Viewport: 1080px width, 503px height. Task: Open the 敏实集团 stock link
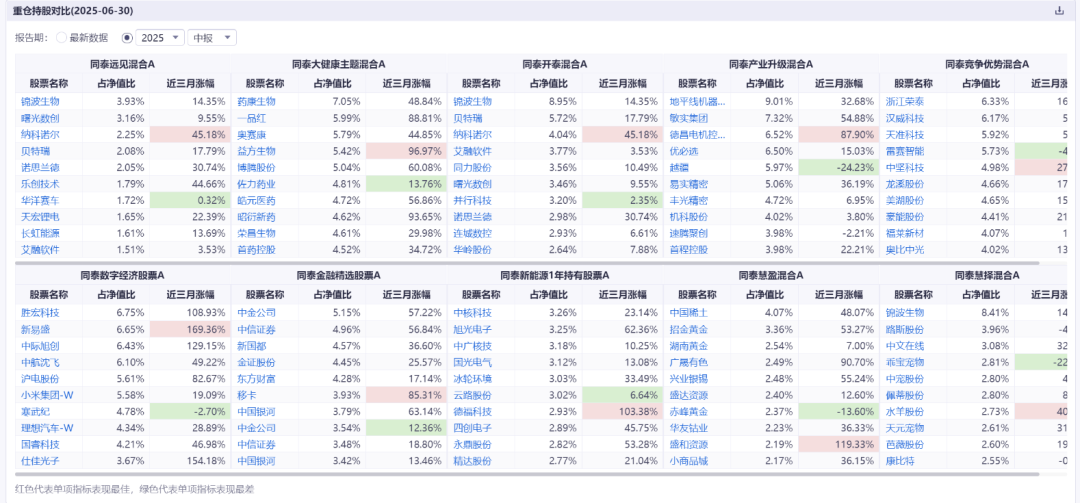pos(689,118)
